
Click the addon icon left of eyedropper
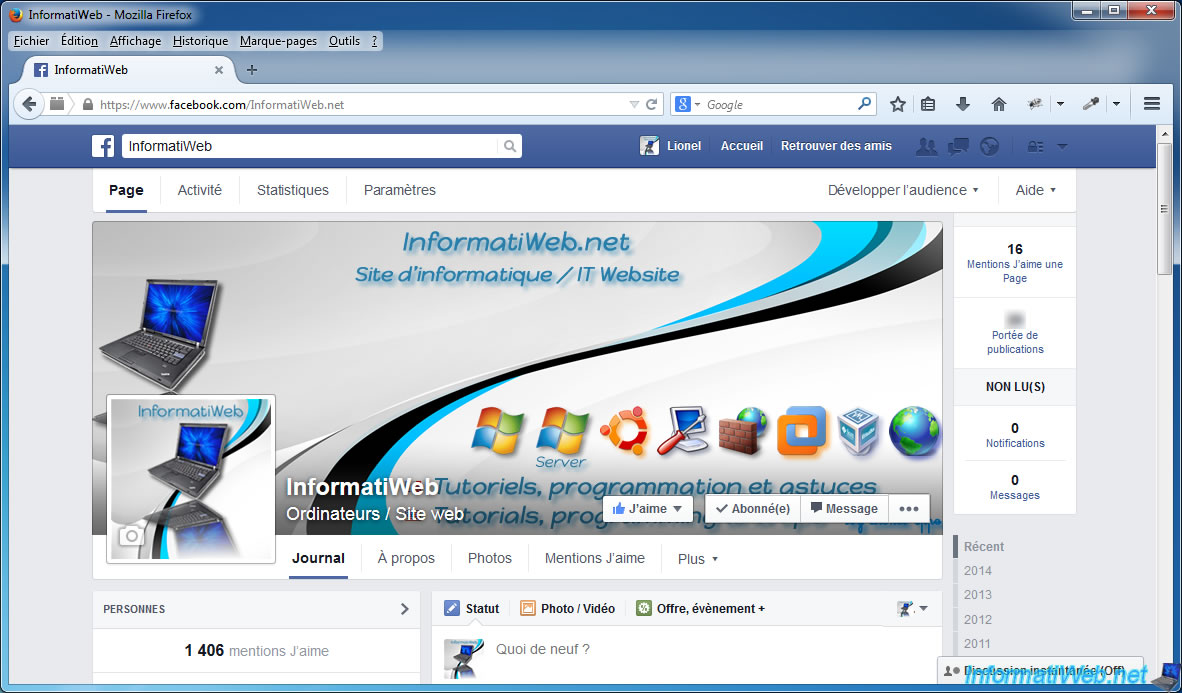coord(1035,104)
